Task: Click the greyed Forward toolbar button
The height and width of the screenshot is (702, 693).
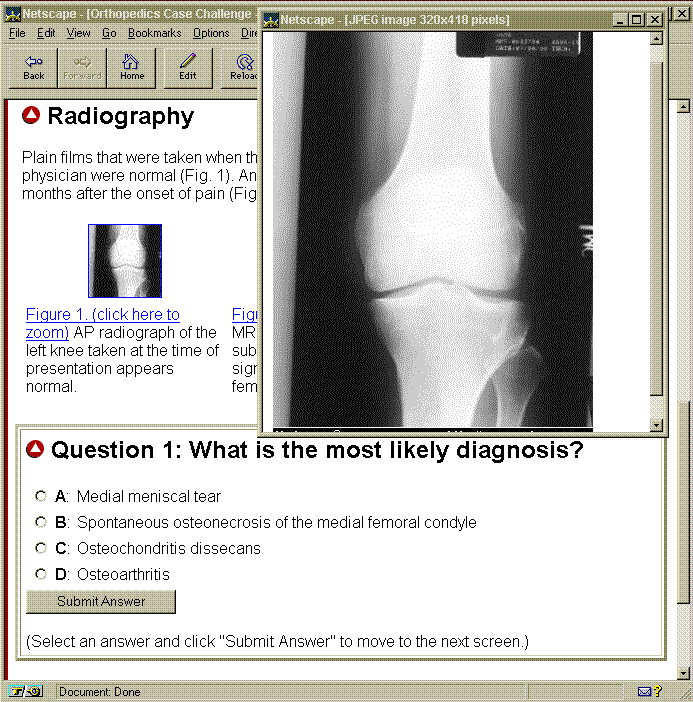Action: pyautogui.click(x=82, y=68)
